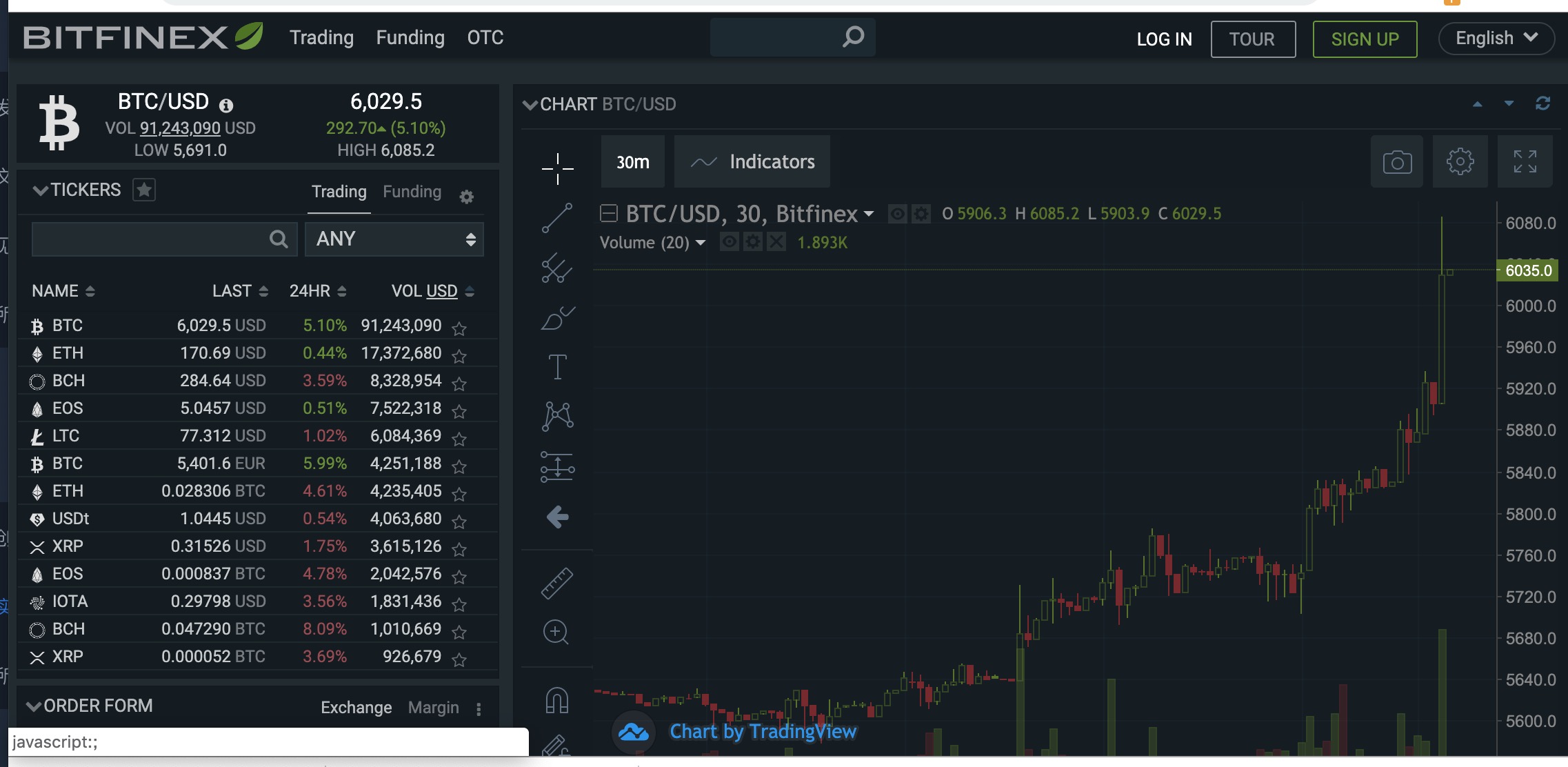Image resolution: width=1568 pixels, height=767 pixels.
Task: Favorite the BCH USD ticker row
Action: [x=459, y=383]
